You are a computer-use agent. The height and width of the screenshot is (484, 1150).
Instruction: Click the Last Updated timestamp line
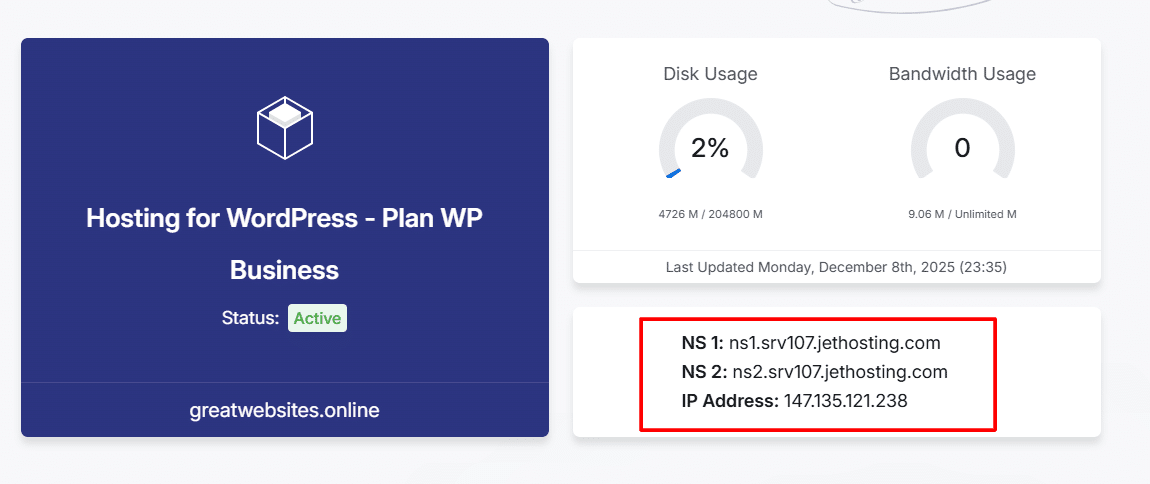tap(836, 267)
